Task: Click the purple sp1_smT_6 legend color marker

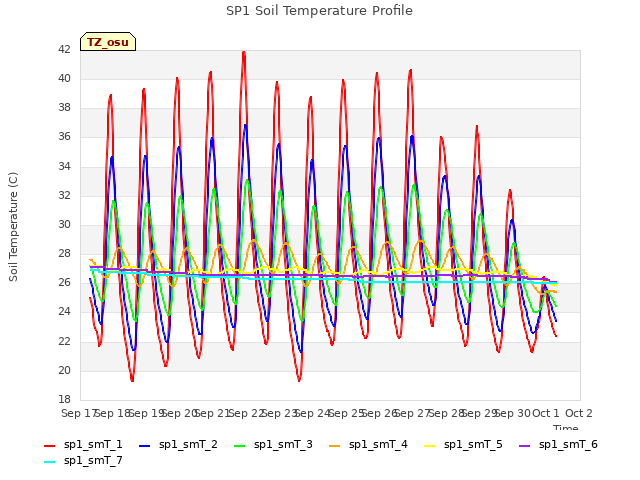Action: (x=524, y=446)
